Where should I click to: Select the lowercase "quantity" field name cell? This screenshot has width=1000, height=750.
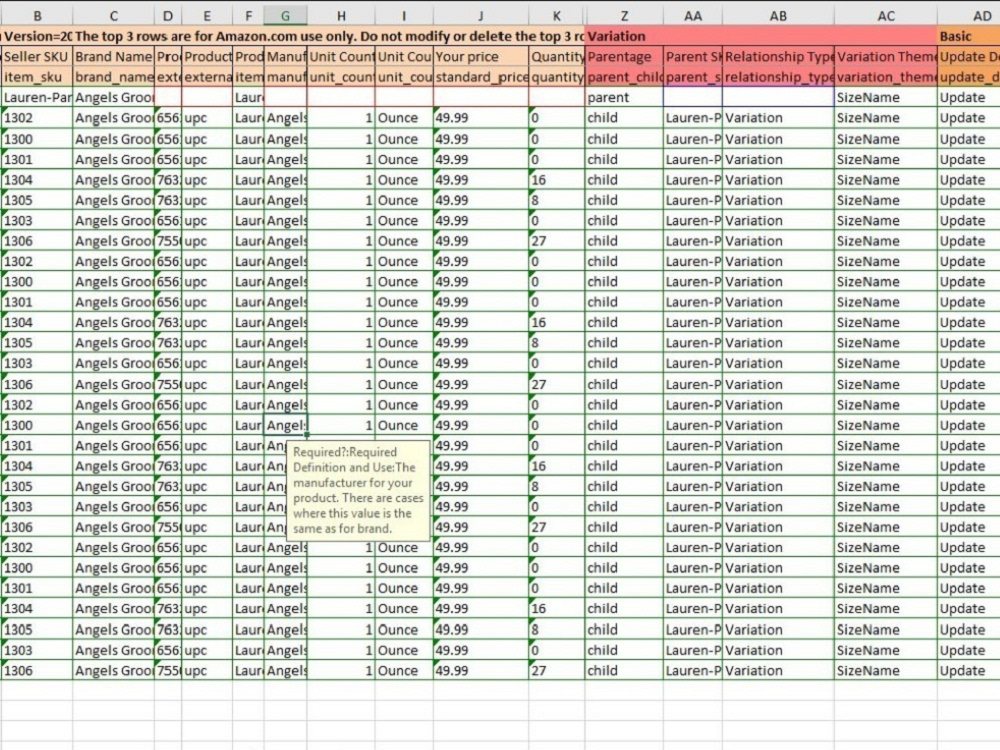tap(557, 77)
